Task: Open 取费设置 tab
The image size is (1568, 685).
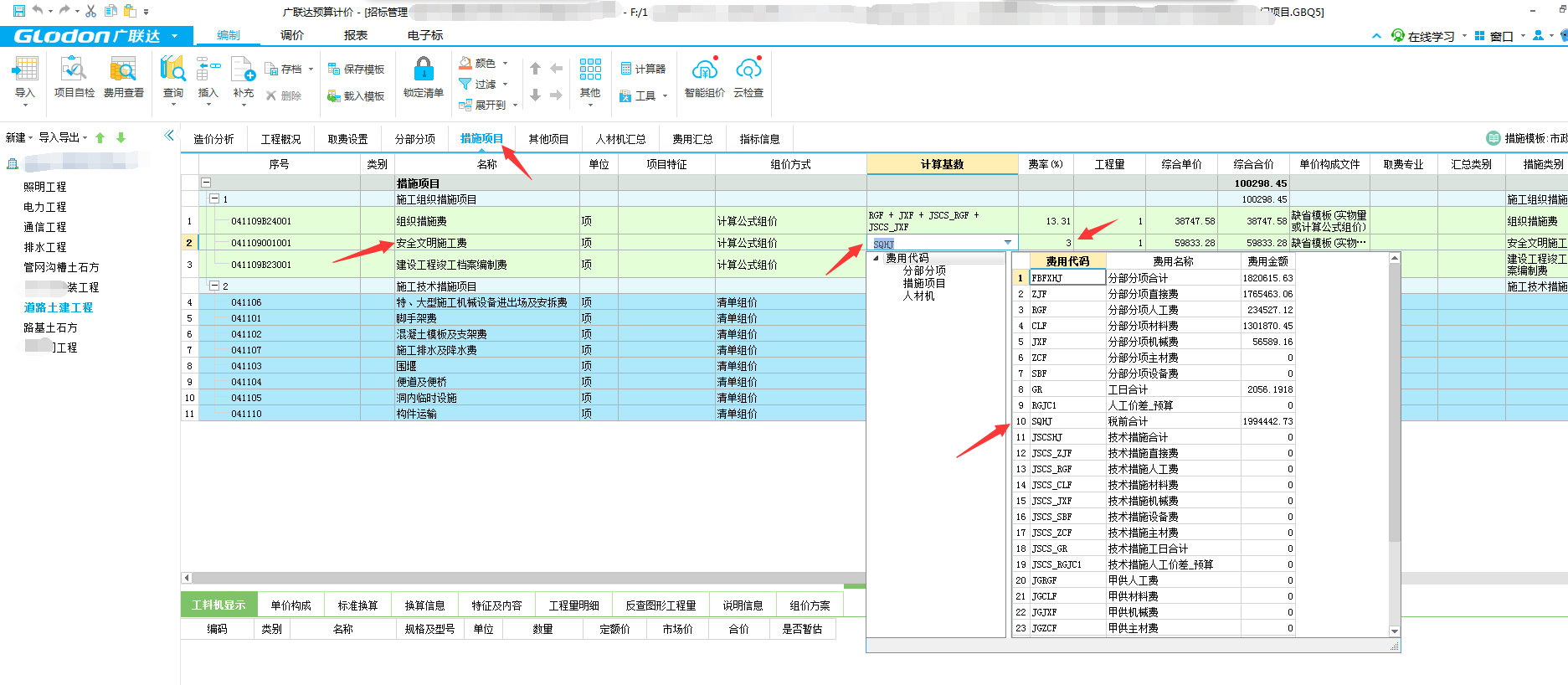Action: [348, 139]
